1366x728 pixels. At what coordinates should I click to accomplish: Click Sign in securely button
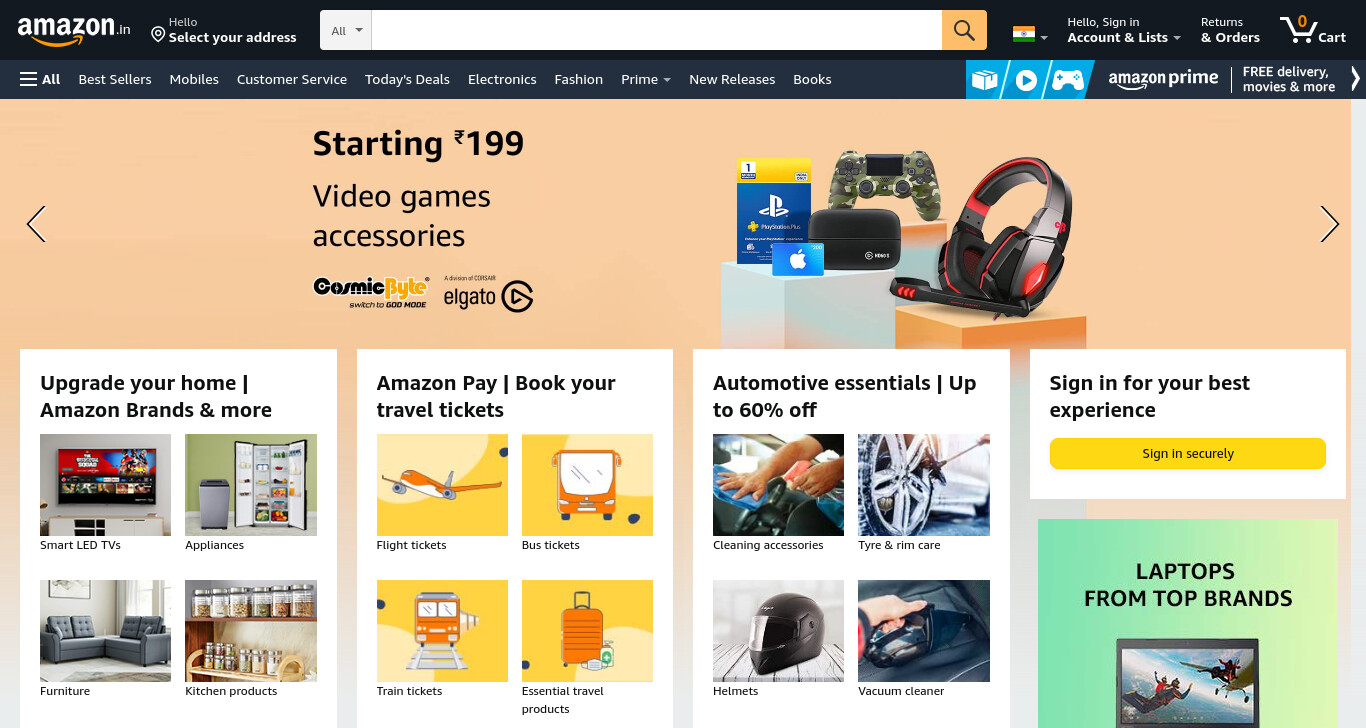coord(1187,454)
